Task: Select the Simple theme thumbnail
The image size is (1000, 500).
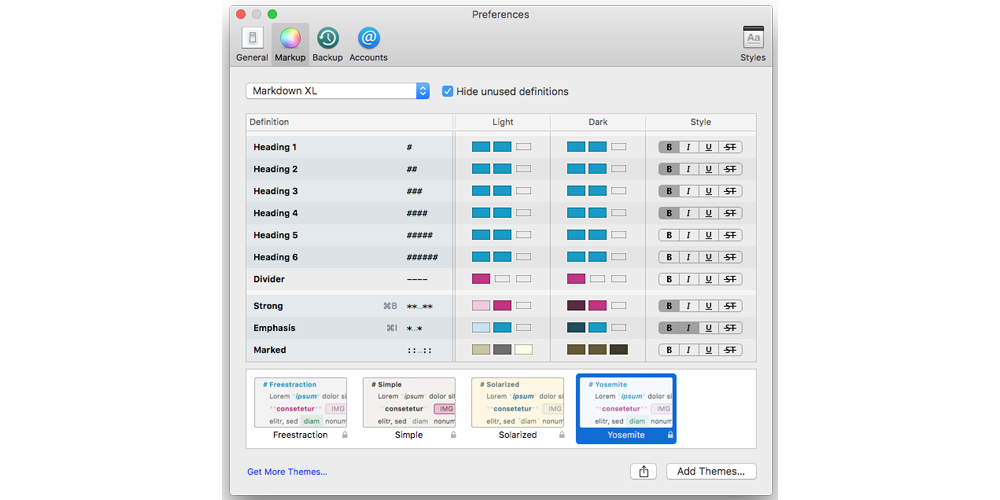Action: tap(408, 402)
